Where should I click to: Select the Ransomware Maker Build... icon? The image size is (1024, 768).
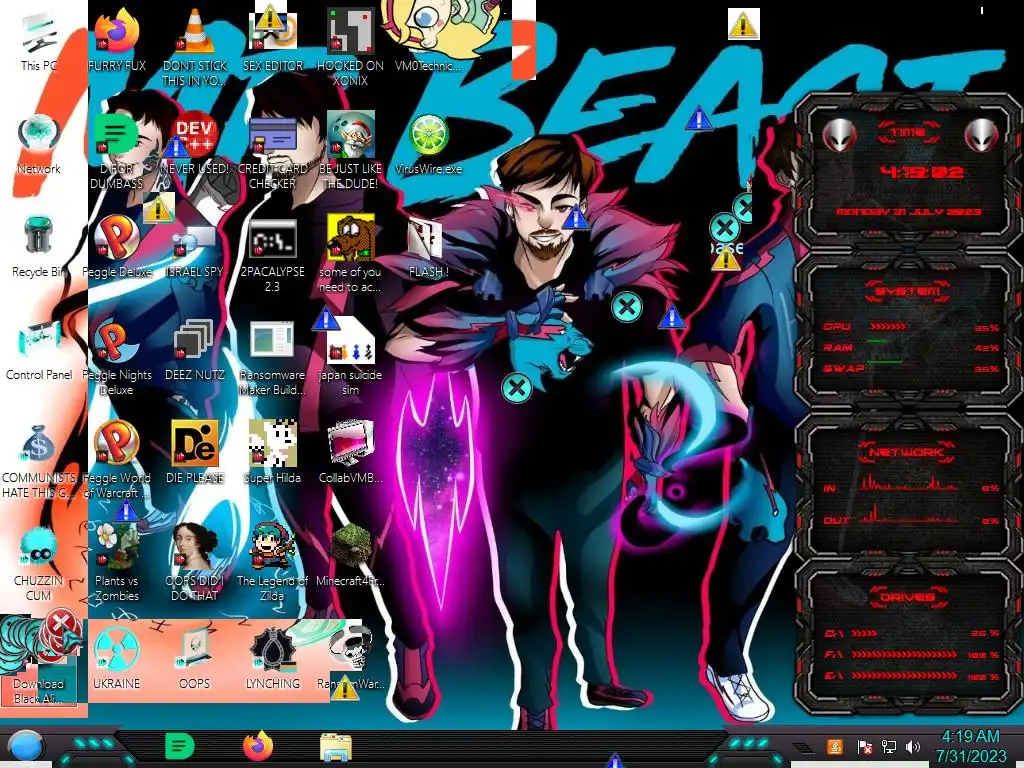[273, 357]
